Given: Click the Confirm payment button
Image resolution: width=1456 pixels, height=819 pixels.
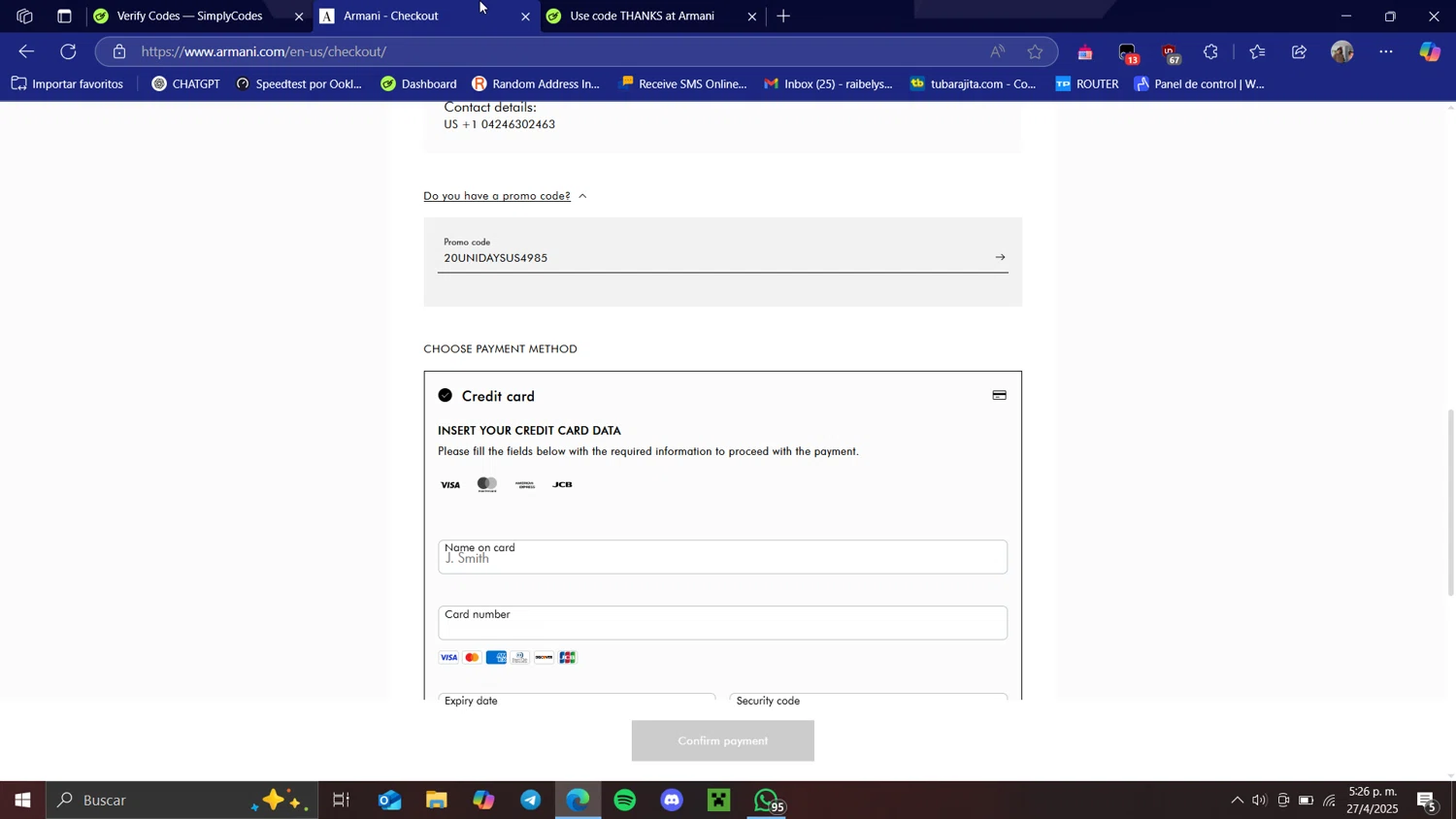Looking at the screenshot, I should point(722,741).
